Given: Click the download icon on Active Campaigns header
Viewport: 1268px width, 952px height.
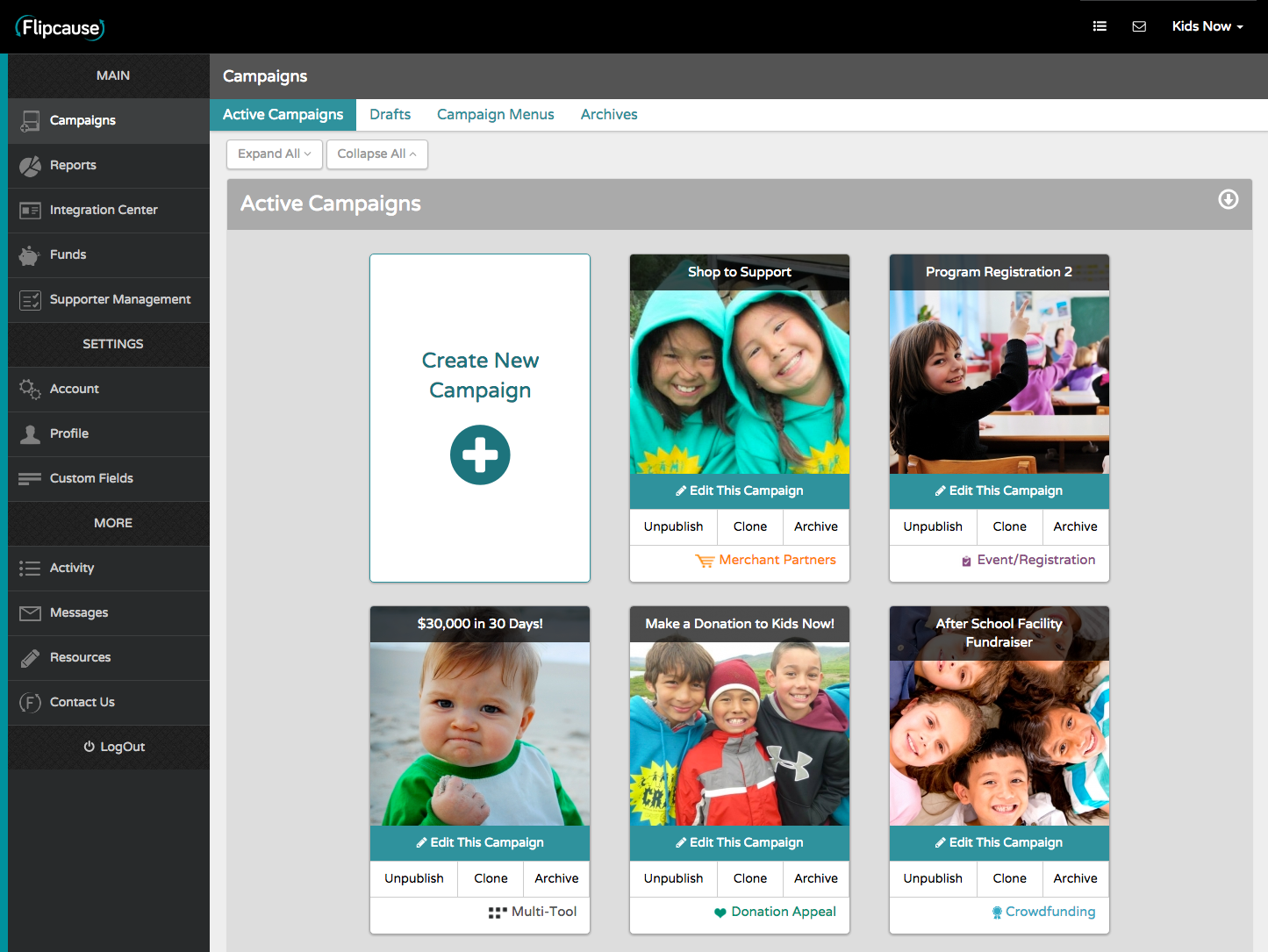Looking at the screenshot, I should [x=1228, y=200].
